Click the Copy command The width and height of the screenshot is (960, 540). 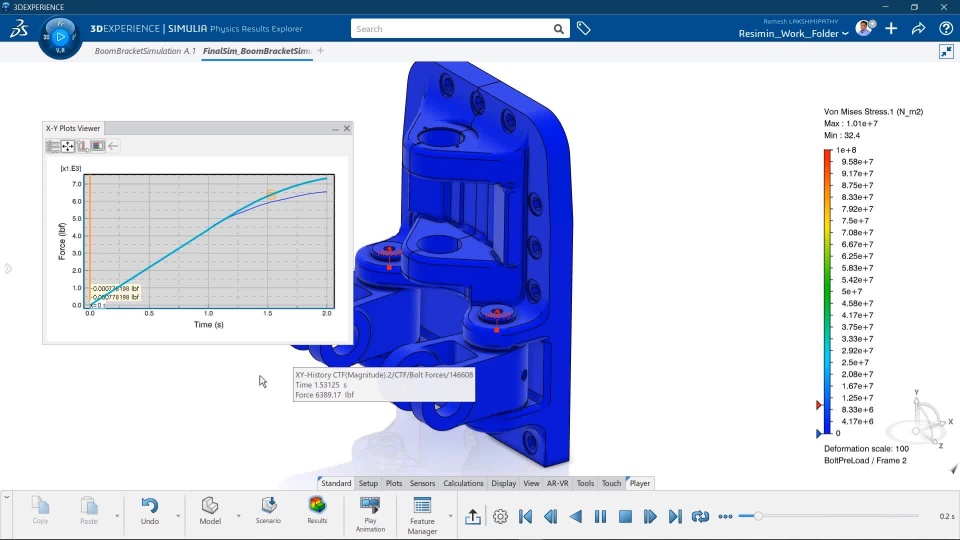click(x=40, y=511)
